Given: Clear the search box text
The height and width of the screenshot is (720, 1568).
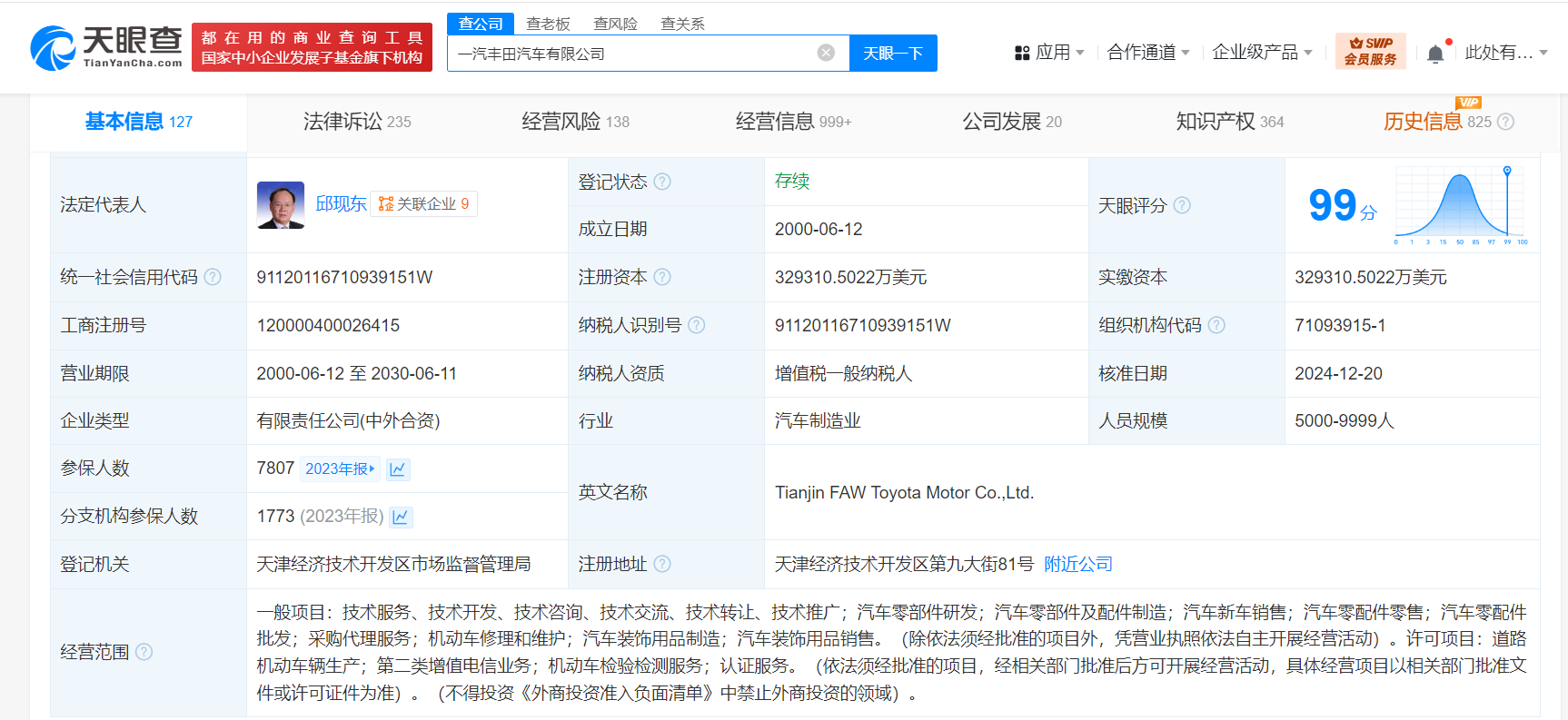Looking at the screenshot, I should tap(826, 53).
